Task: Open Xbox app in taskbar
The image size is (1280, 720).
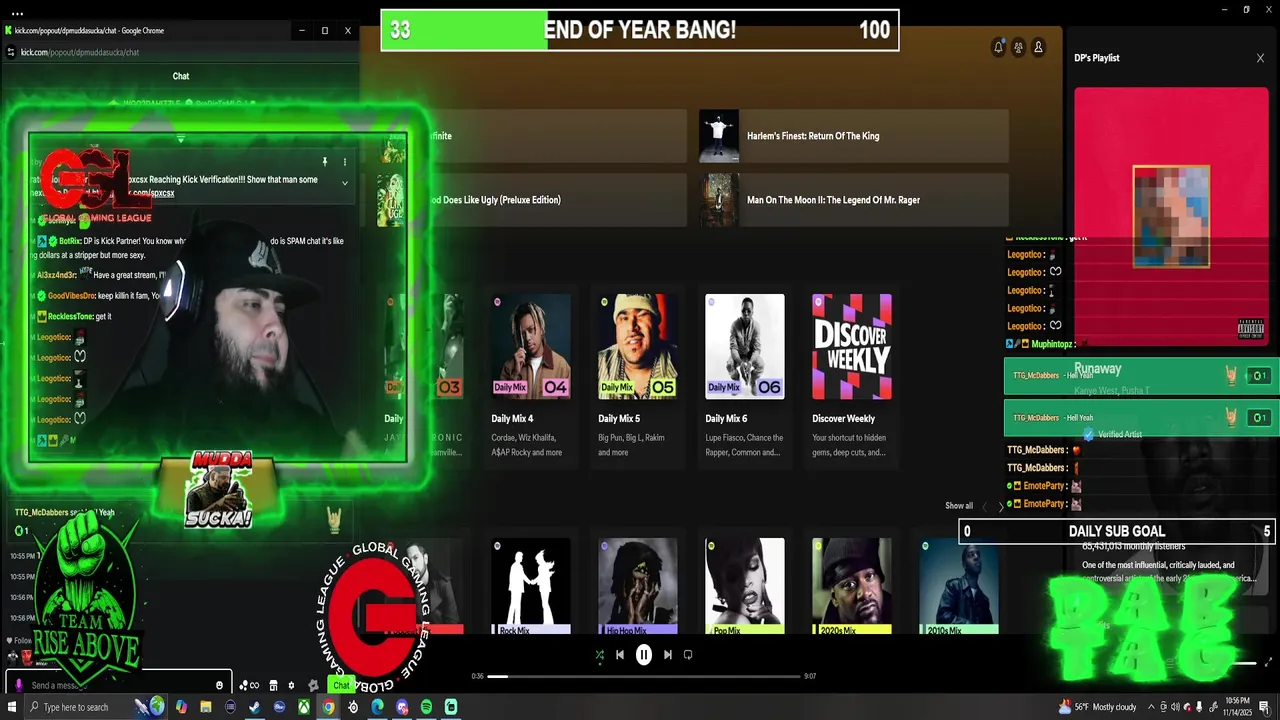Action: click(304, 707)
